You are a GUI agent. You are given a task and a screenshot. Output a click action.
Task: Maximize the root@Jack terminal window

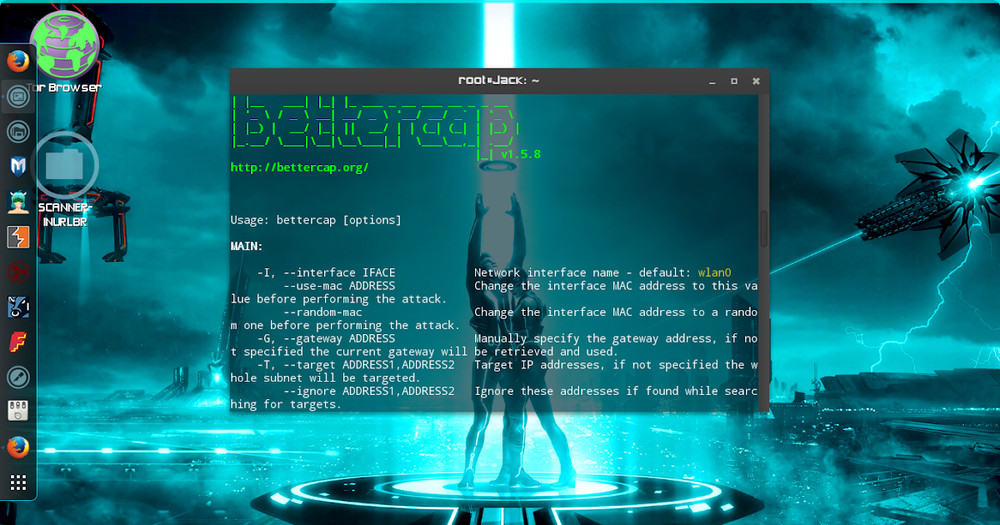click(x=734, y=81)
